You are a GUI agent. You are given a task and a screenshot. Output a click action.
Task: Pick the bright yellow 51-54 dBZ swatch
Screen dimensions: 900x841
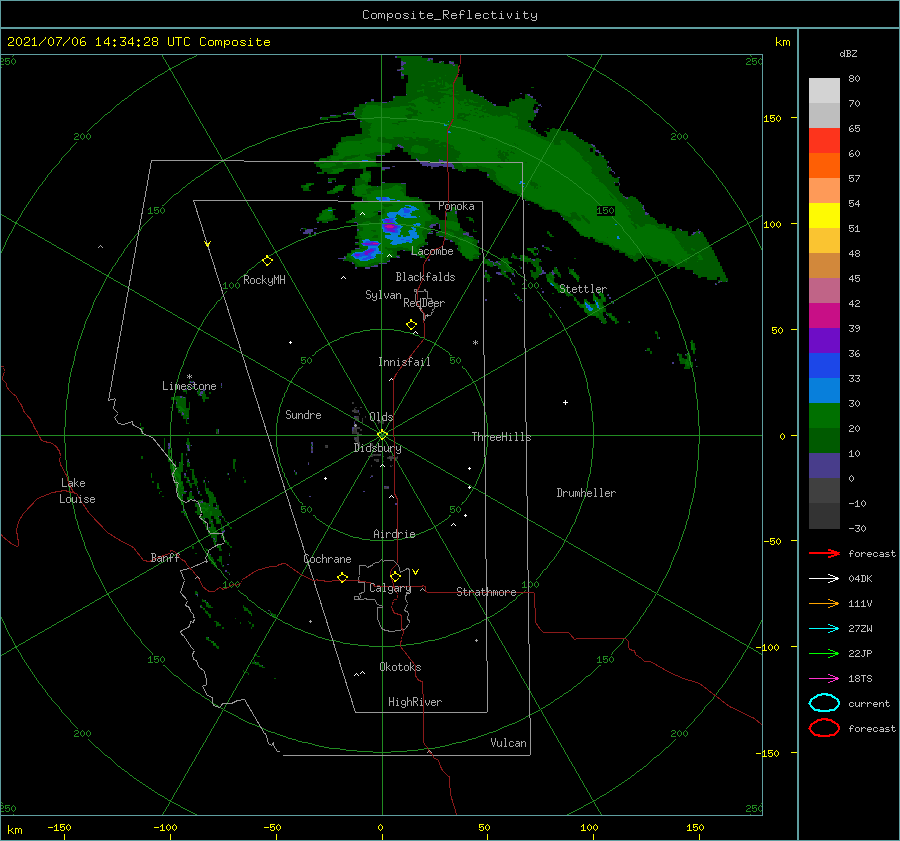click(824, 215)
